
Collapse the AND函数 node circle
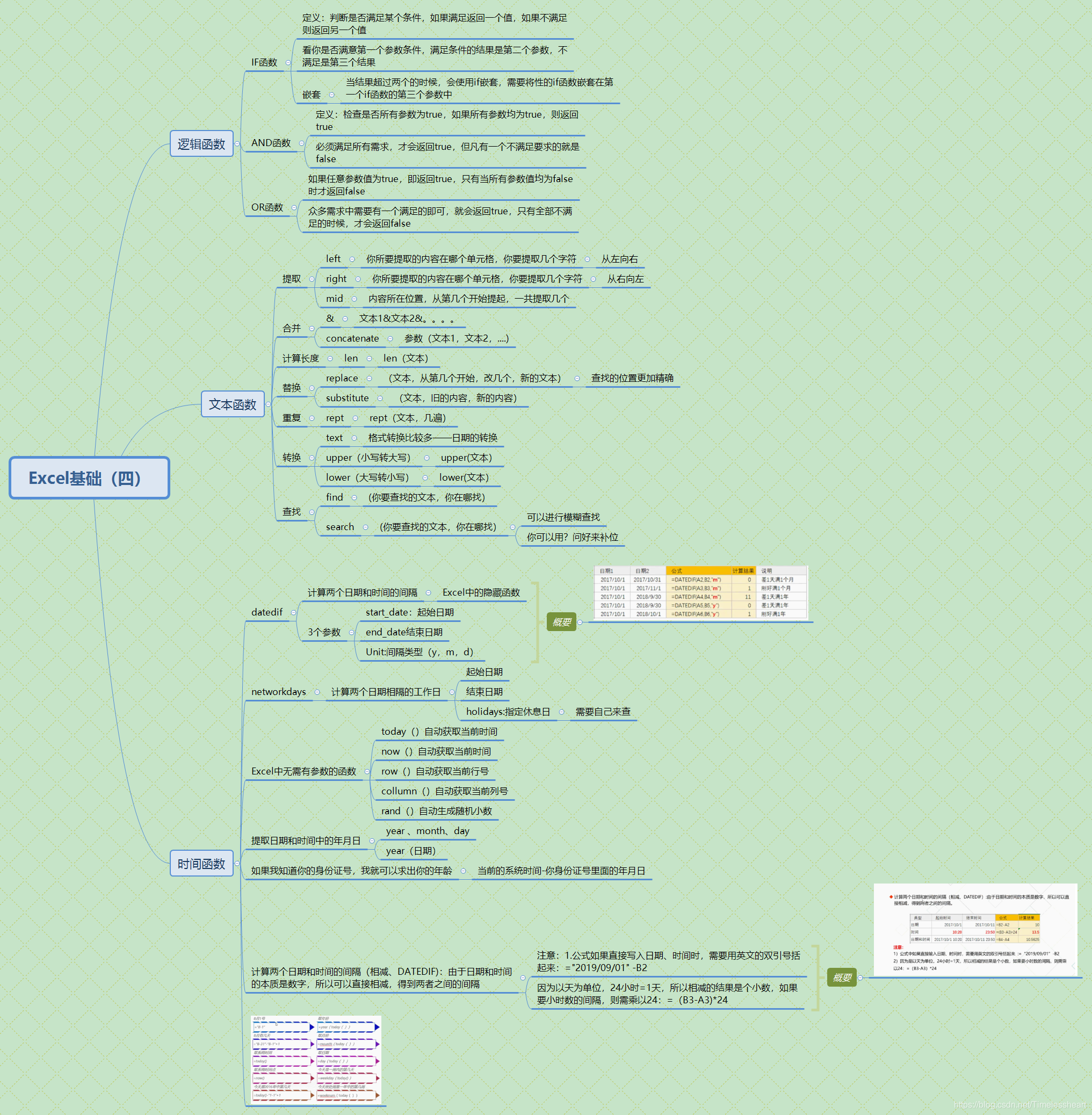[301, 143]
